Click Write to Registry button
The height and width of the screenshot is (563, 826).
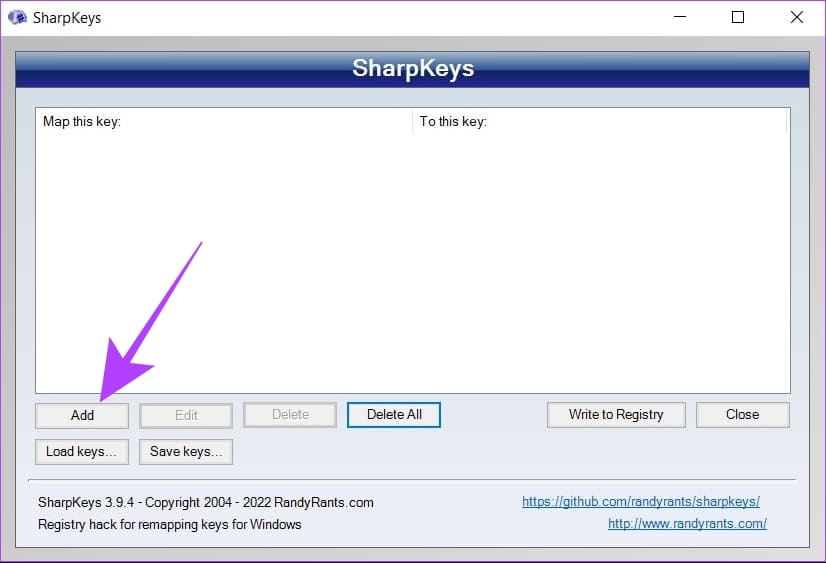pyautogui.click(x=616, y=415)
